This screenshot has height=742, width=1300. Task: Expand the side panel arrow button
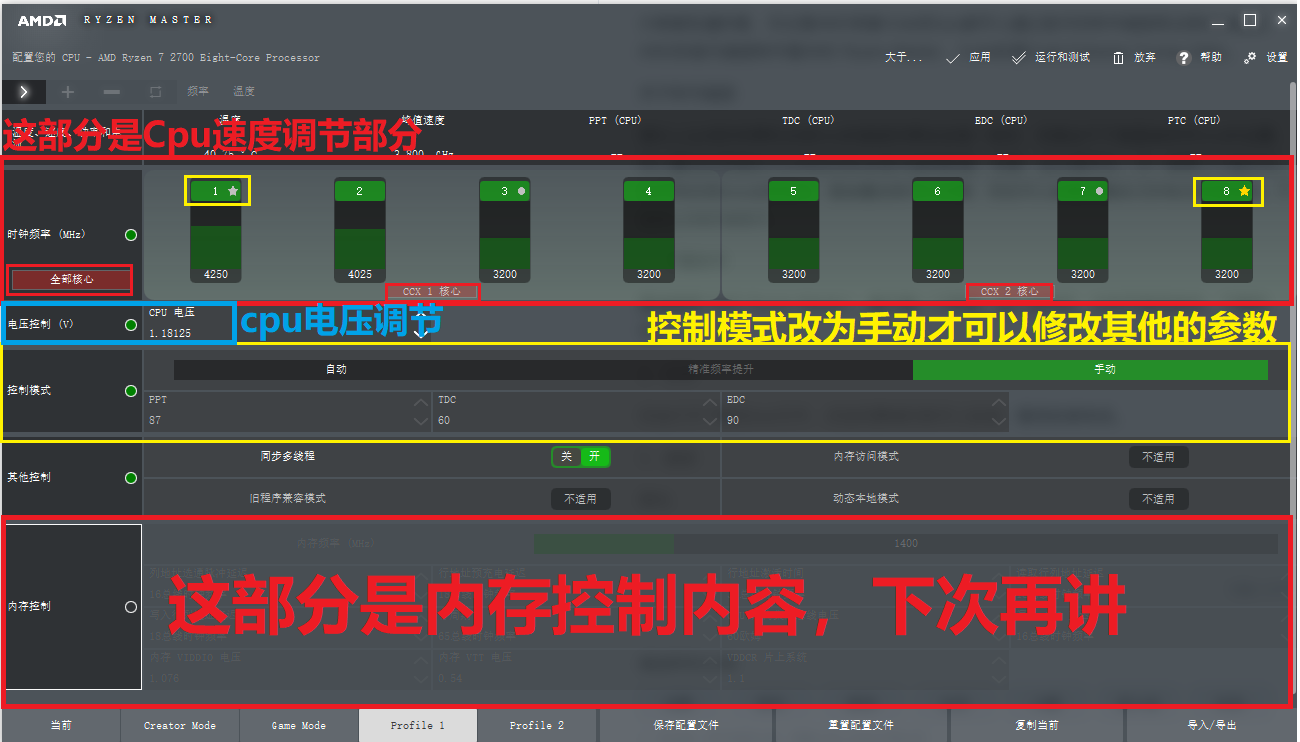[x=23, y=91]
